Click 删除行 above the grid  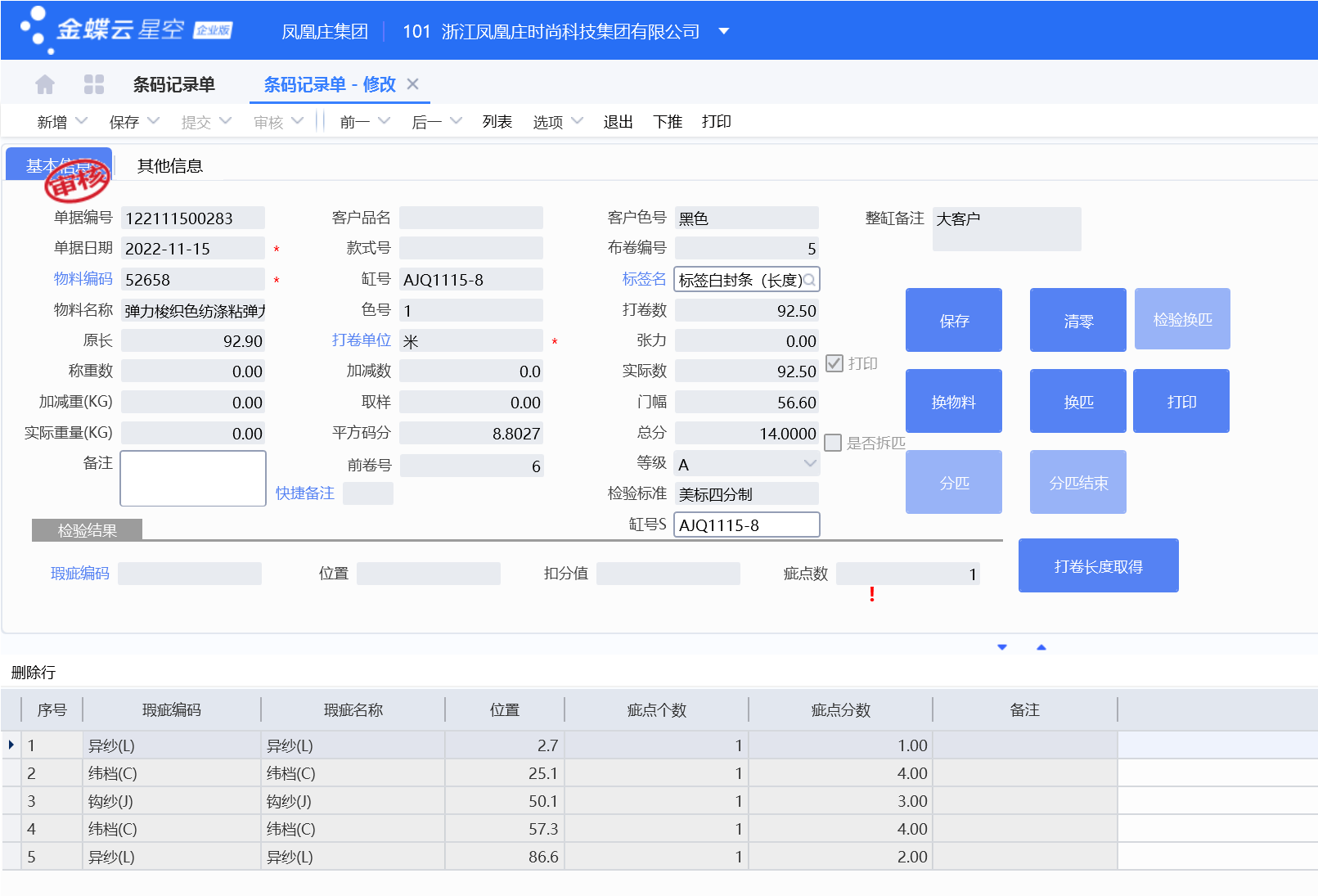(34, 672)
